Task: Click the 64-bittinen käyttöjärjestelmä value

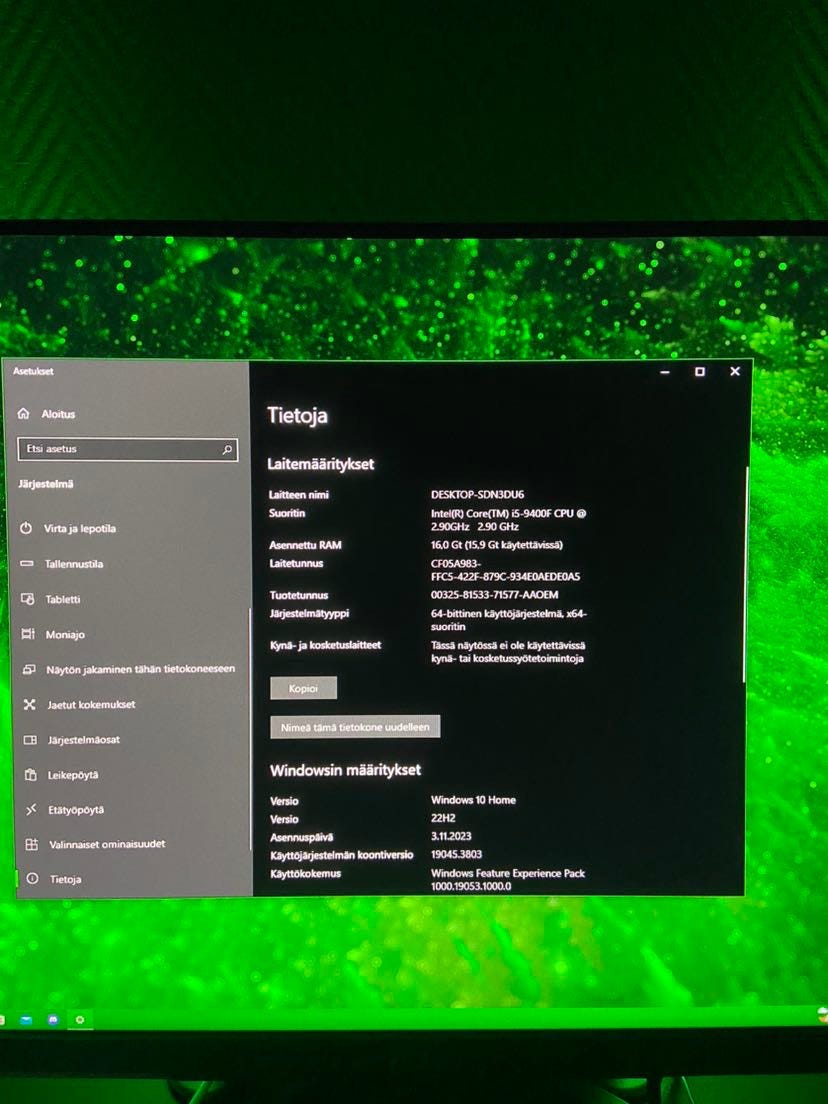Action: point(508,620)
